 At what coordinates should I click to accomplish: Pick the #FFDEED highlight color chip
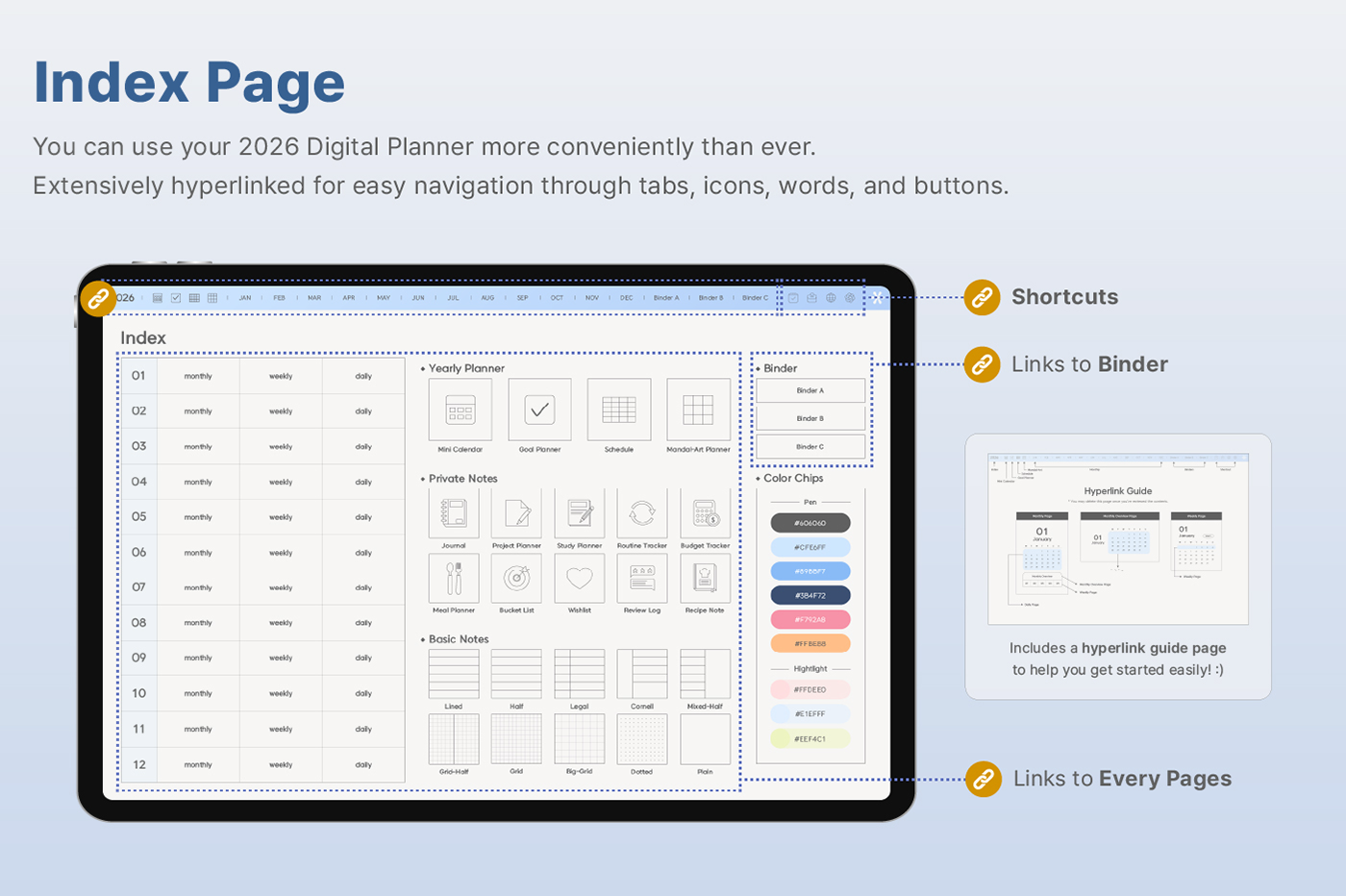tap(810, 689)
